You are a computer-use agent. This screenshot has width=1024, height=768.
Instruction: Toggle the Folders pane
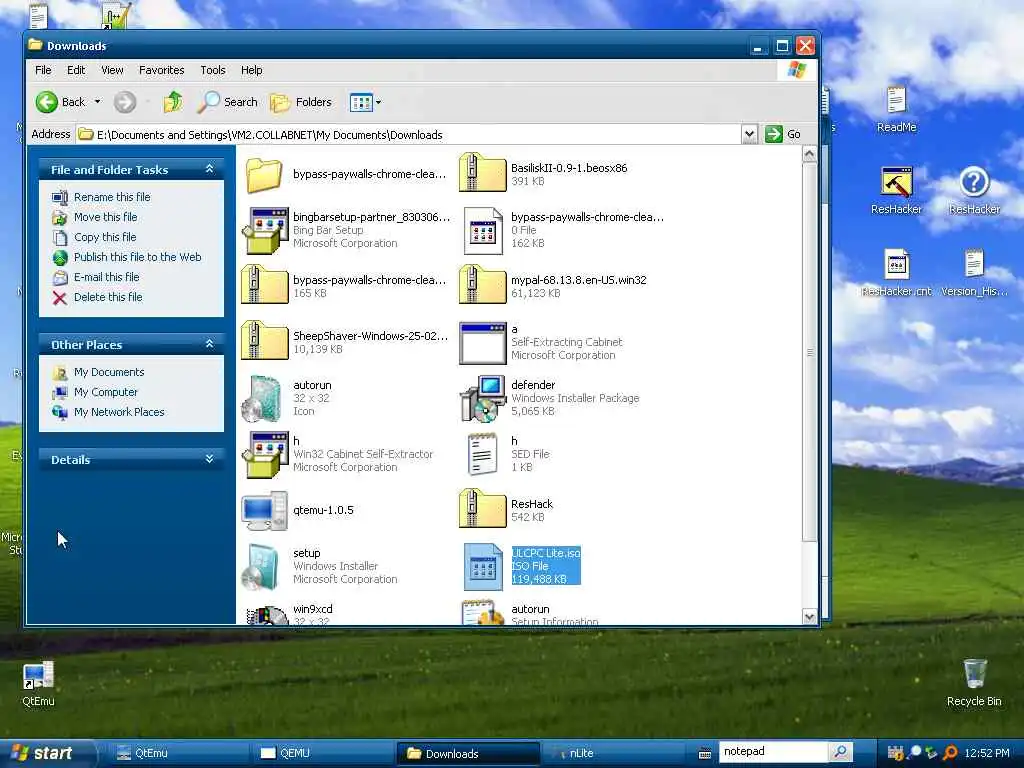[301, 102]
